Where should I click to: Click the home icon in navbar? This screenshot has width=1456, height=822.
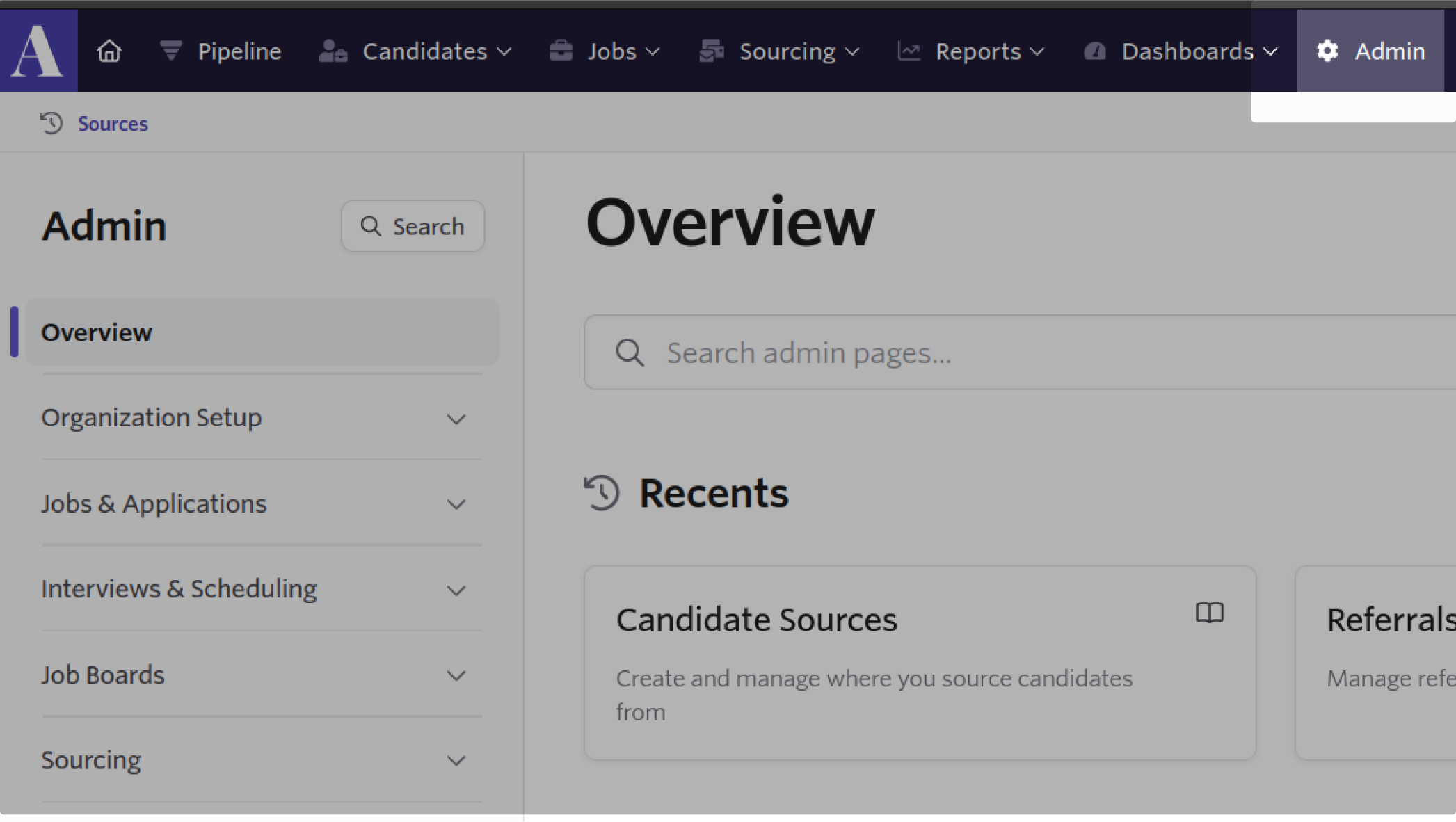pos(109,51)
